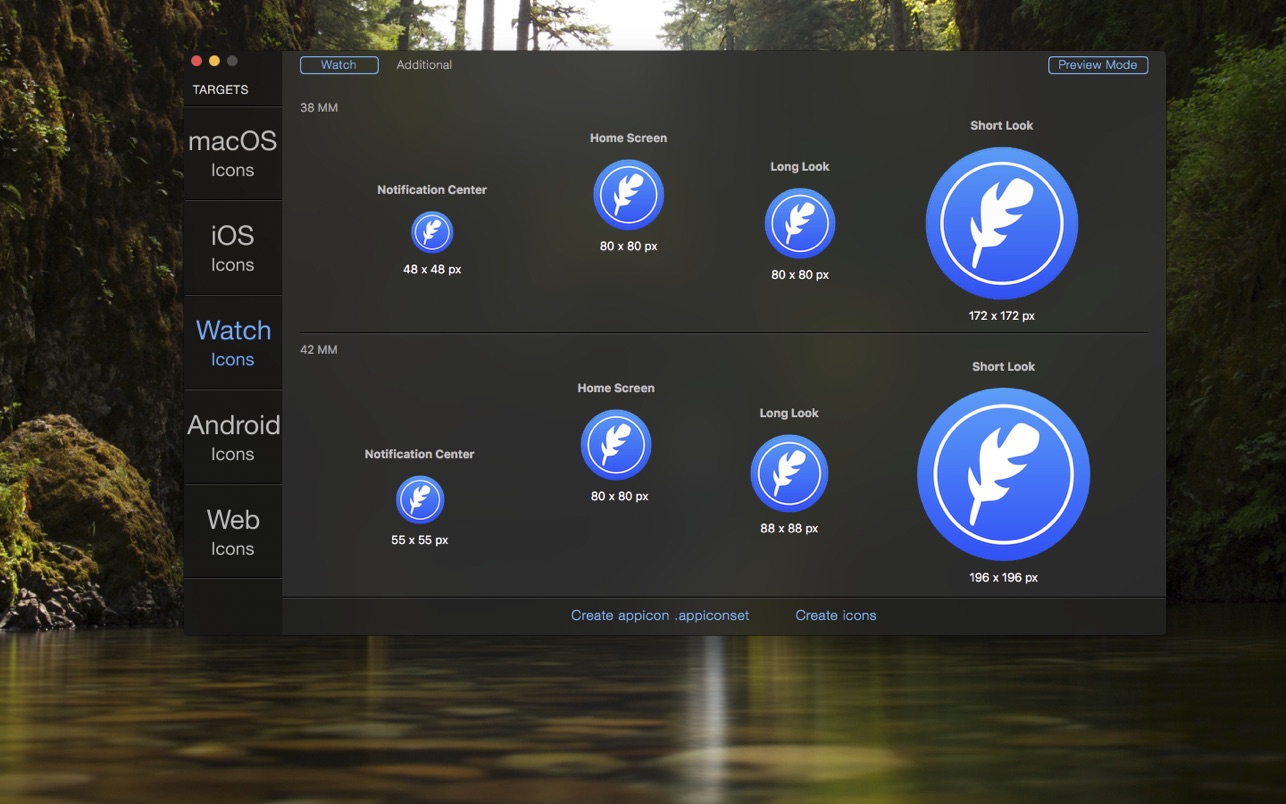
Task: Select iOS Icons target
Action: pyautogui.click(x=233, y=248)
